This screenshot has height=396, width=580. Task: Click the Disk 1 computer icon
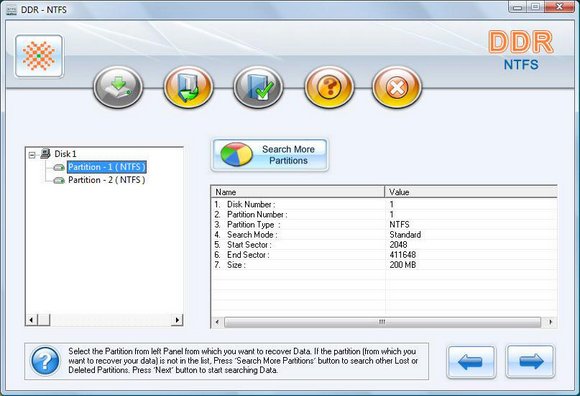pos(45,153)
